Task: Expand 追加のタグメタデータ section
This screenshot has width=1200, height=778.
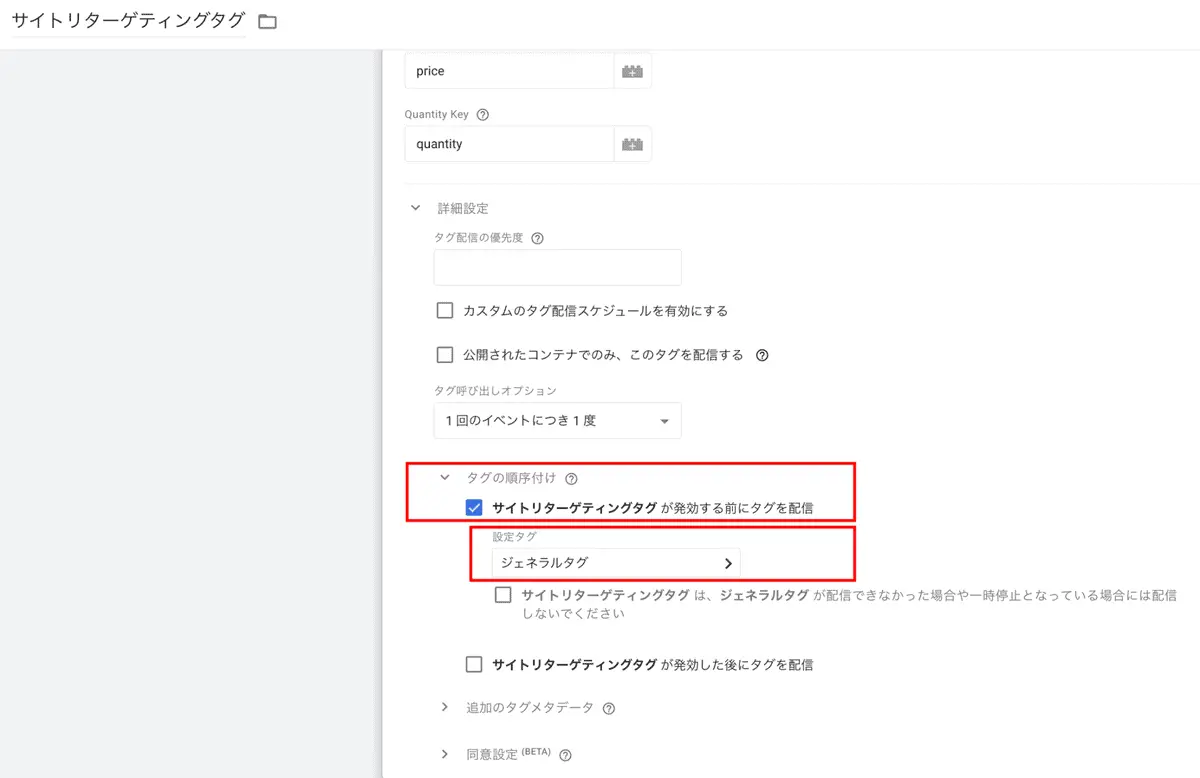Action: click(x=444, y=707)
